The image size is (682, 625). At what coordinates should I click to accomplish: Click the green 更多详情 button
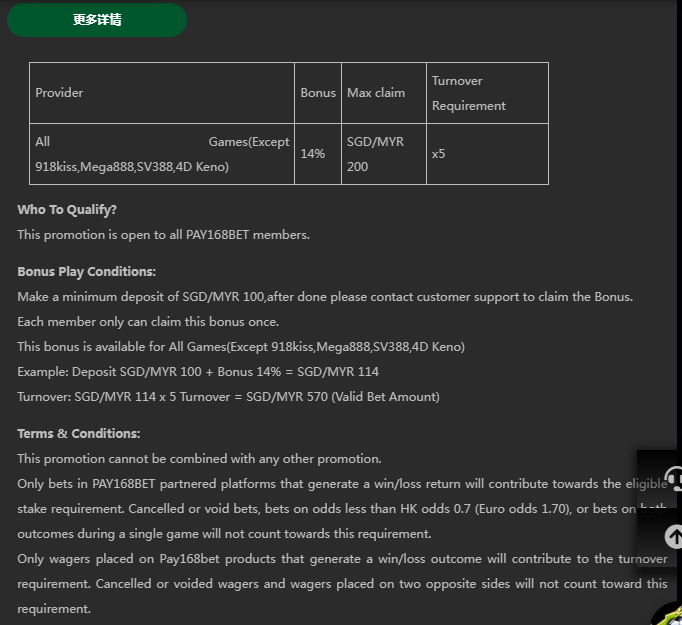pos(97,20)
